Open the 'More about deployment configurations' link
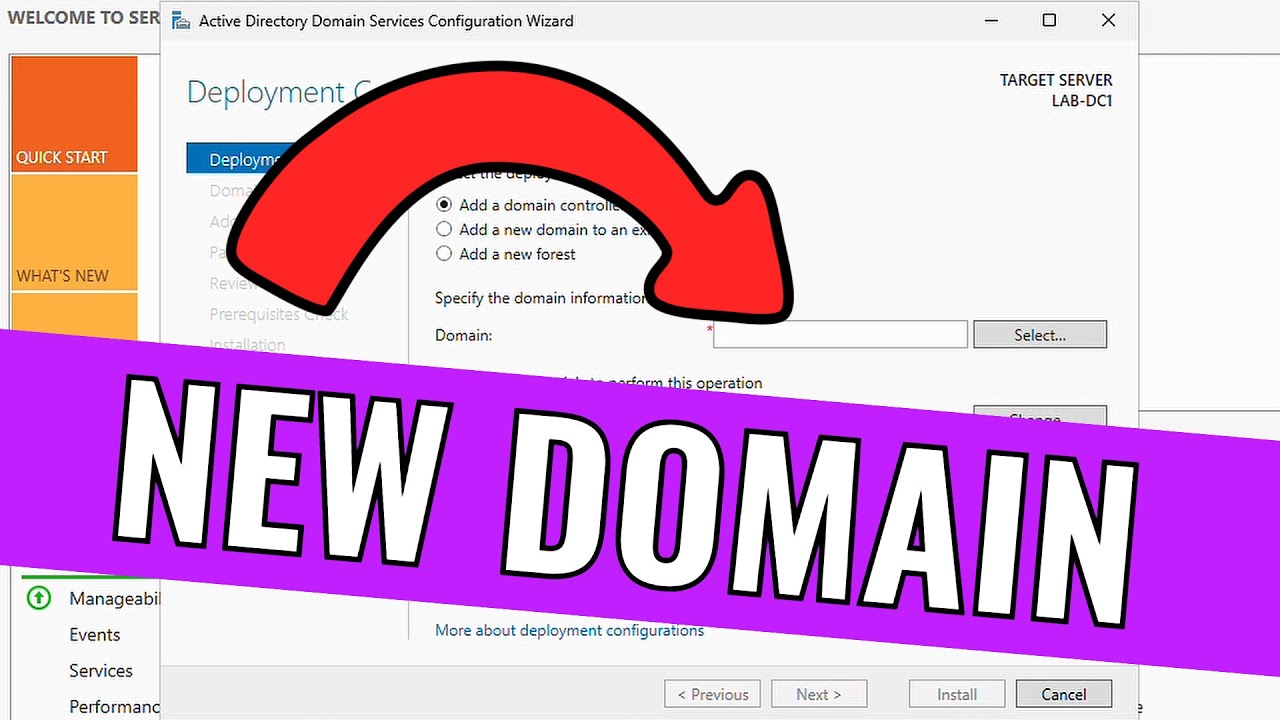The height and width of the screenshot is (720, 1280). (569, 630)
